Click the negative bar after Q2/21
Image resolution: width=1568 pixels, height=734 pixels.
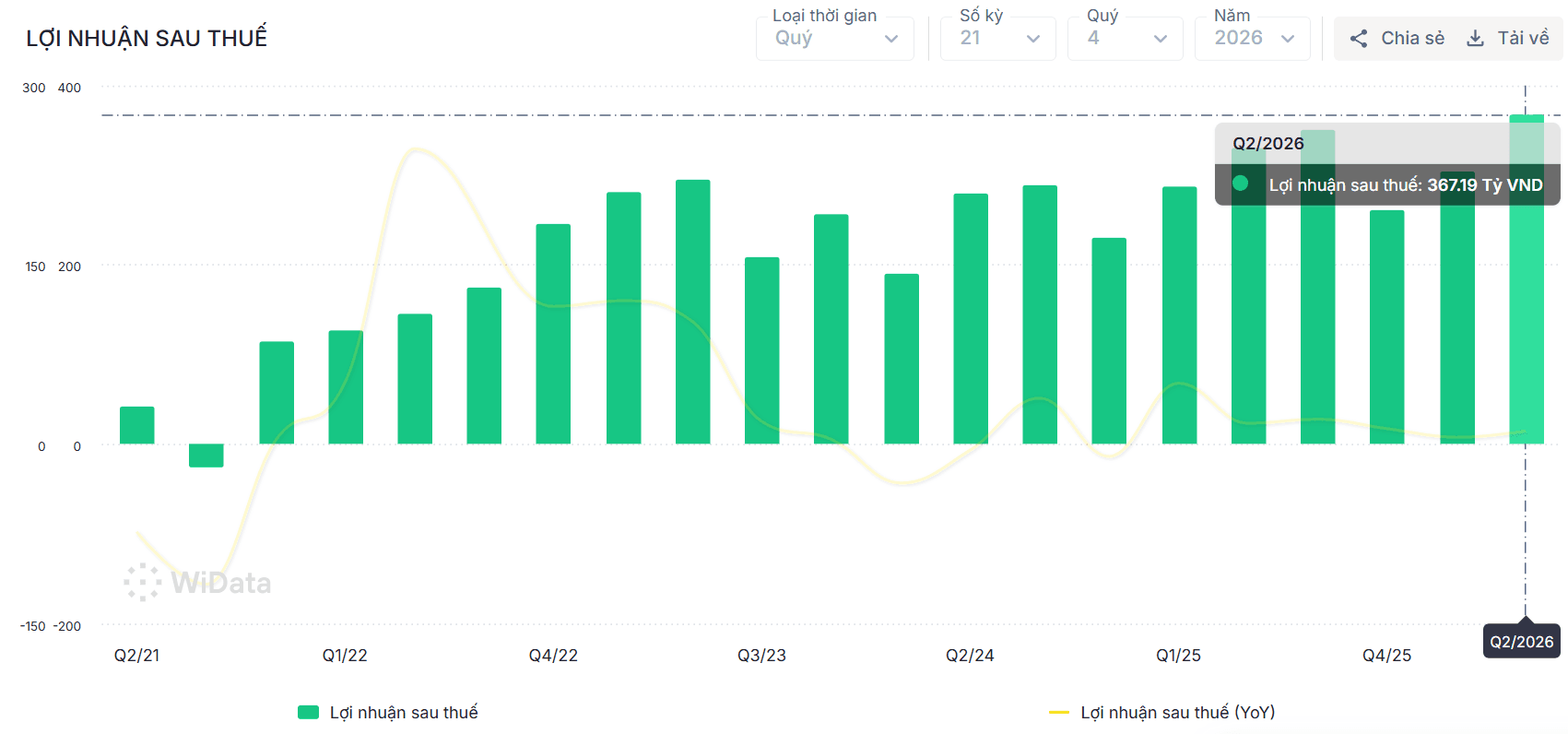tap(206, 456)
